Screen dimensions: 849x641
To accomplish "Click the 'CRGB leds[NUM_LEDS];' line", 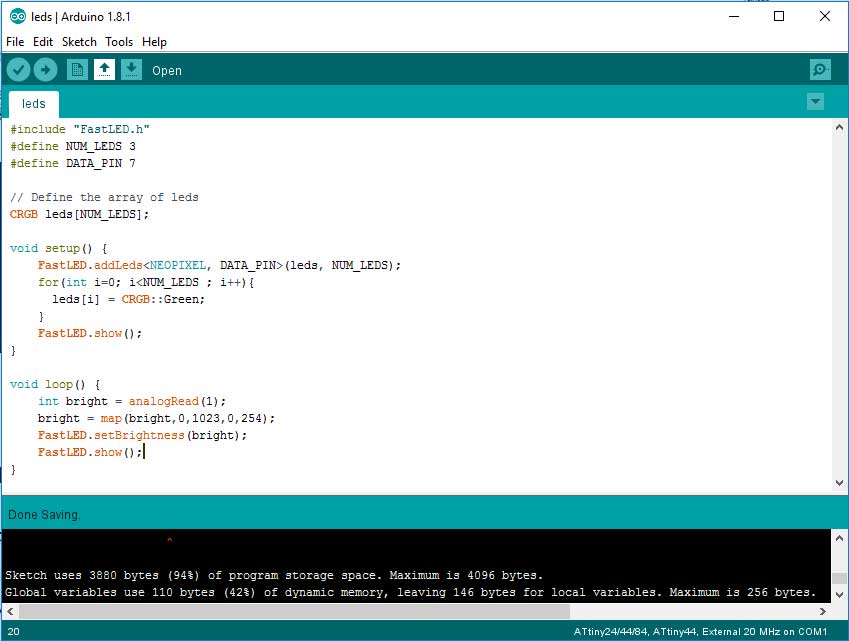I will tap(79, 214).
